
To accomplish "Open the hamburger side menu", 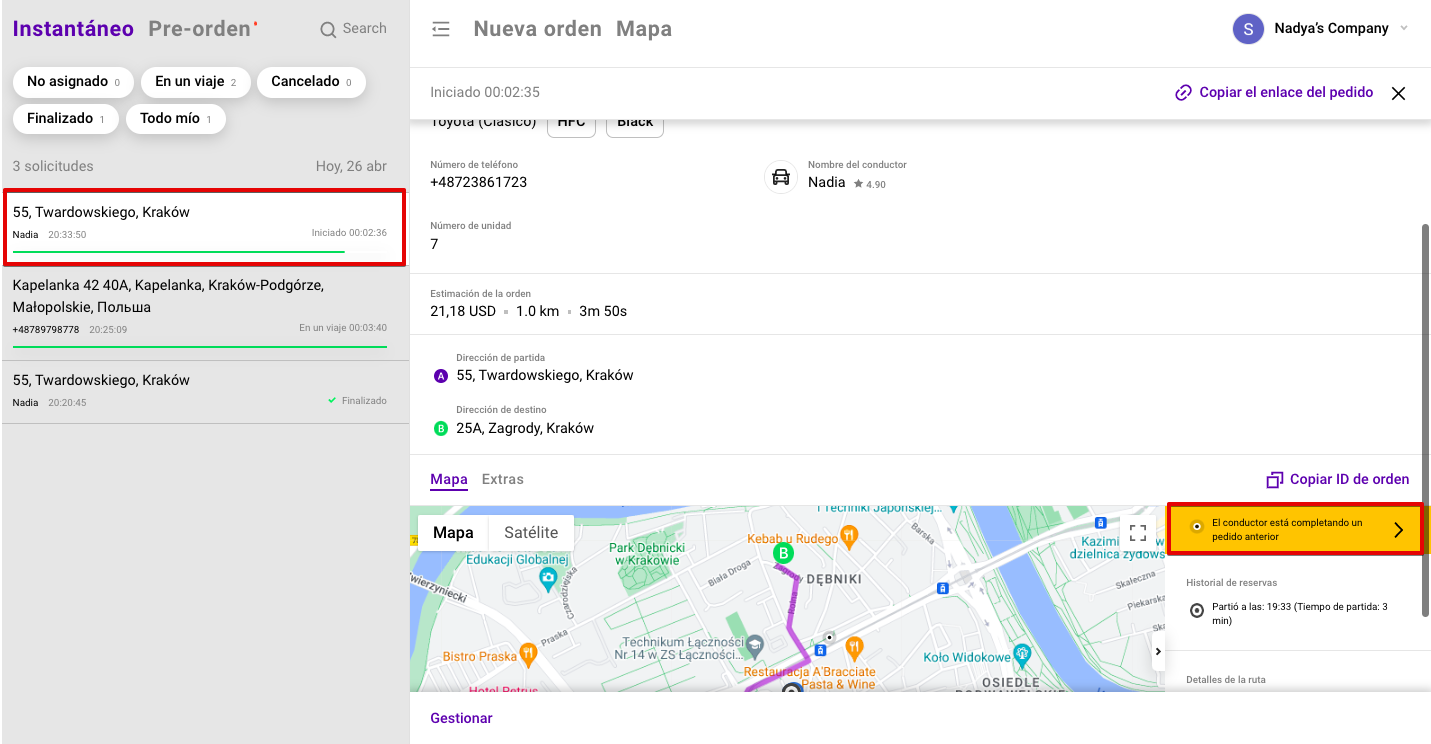I will point(440,29).
